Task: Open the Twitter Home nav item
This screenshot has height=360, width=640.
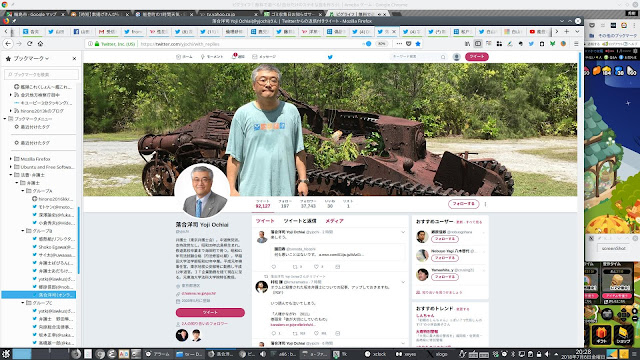Action: pos(184,57)
